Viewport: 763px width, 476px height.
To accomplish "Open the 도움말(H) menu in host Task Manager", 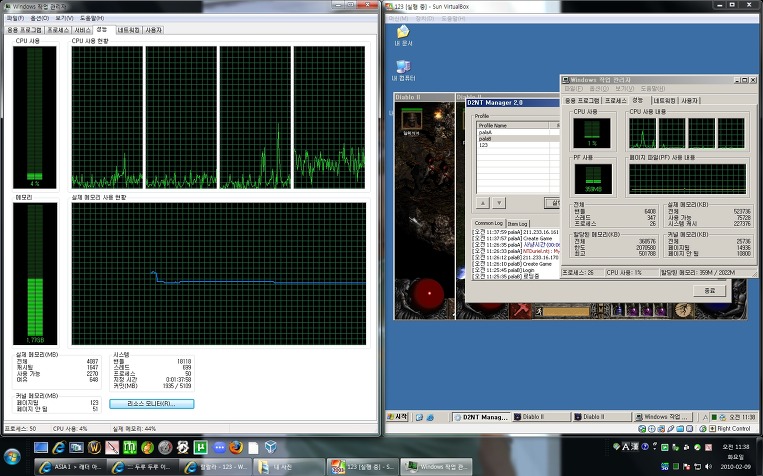I will tap(92, 18).
